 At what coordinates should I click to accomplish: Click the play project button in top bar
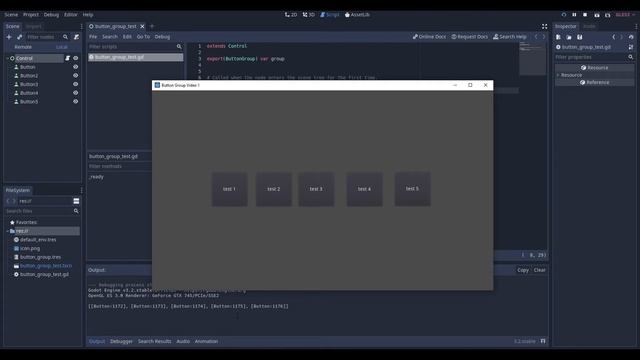(x=564, y=15)
